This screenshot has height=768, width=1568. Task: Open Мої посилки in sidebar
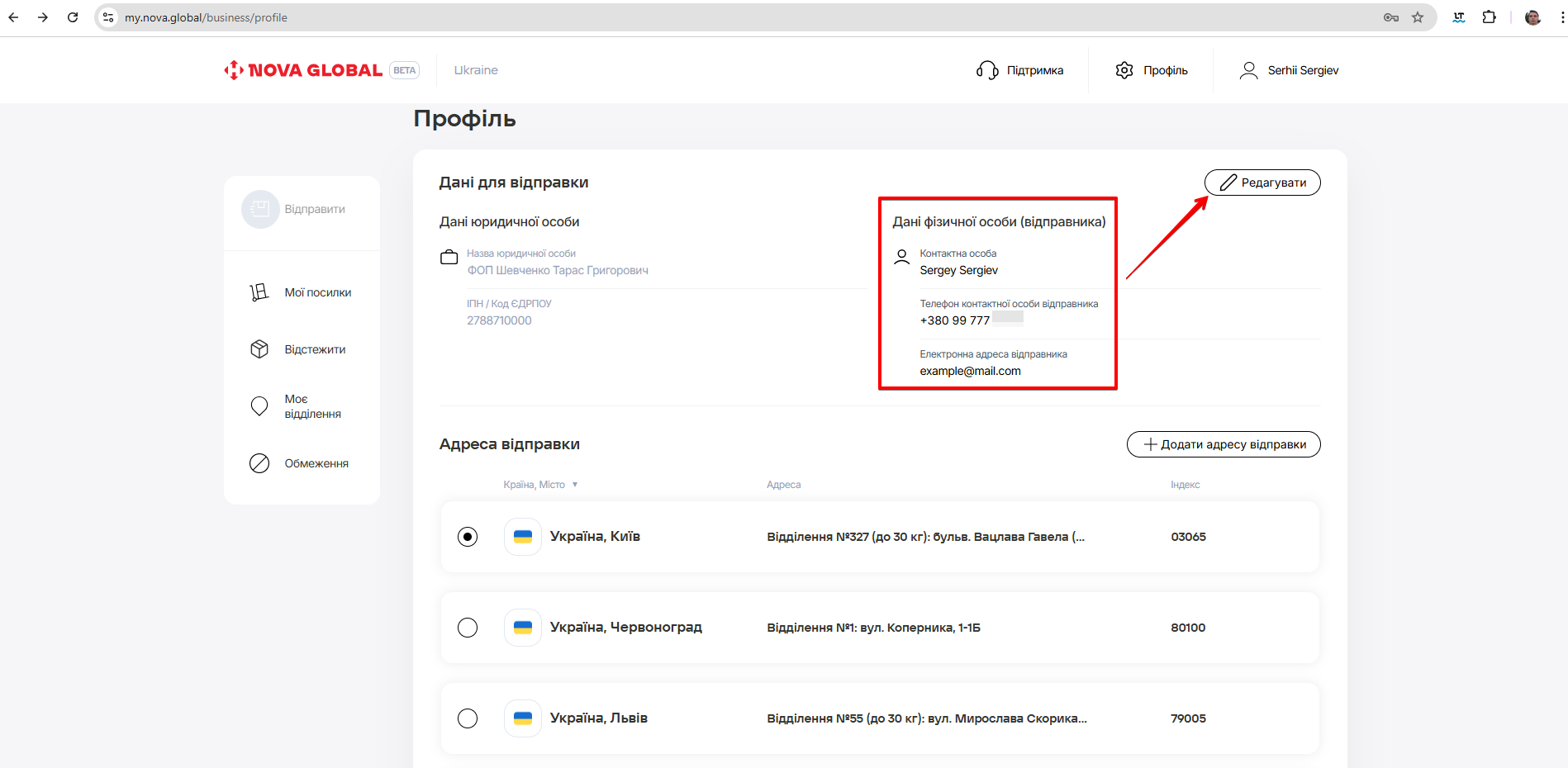click(317, 292)
